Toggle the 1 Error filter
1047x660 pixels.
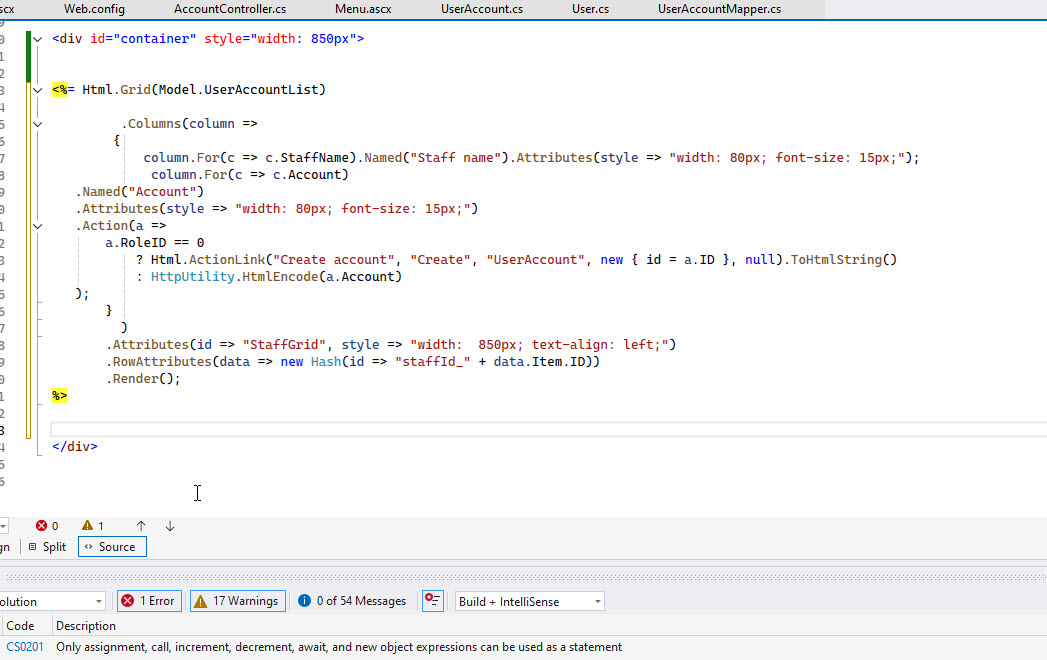click(x=150, y=601)
